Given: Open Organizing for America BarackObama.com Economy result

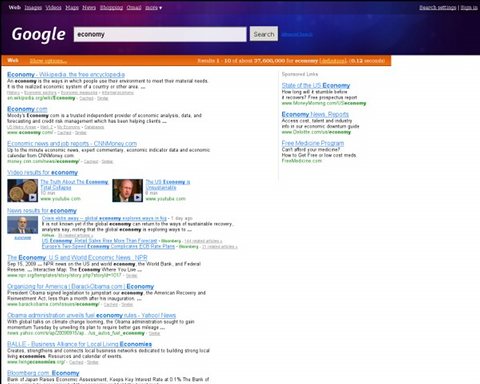Looking at the screenshot, I should point(81,287).
